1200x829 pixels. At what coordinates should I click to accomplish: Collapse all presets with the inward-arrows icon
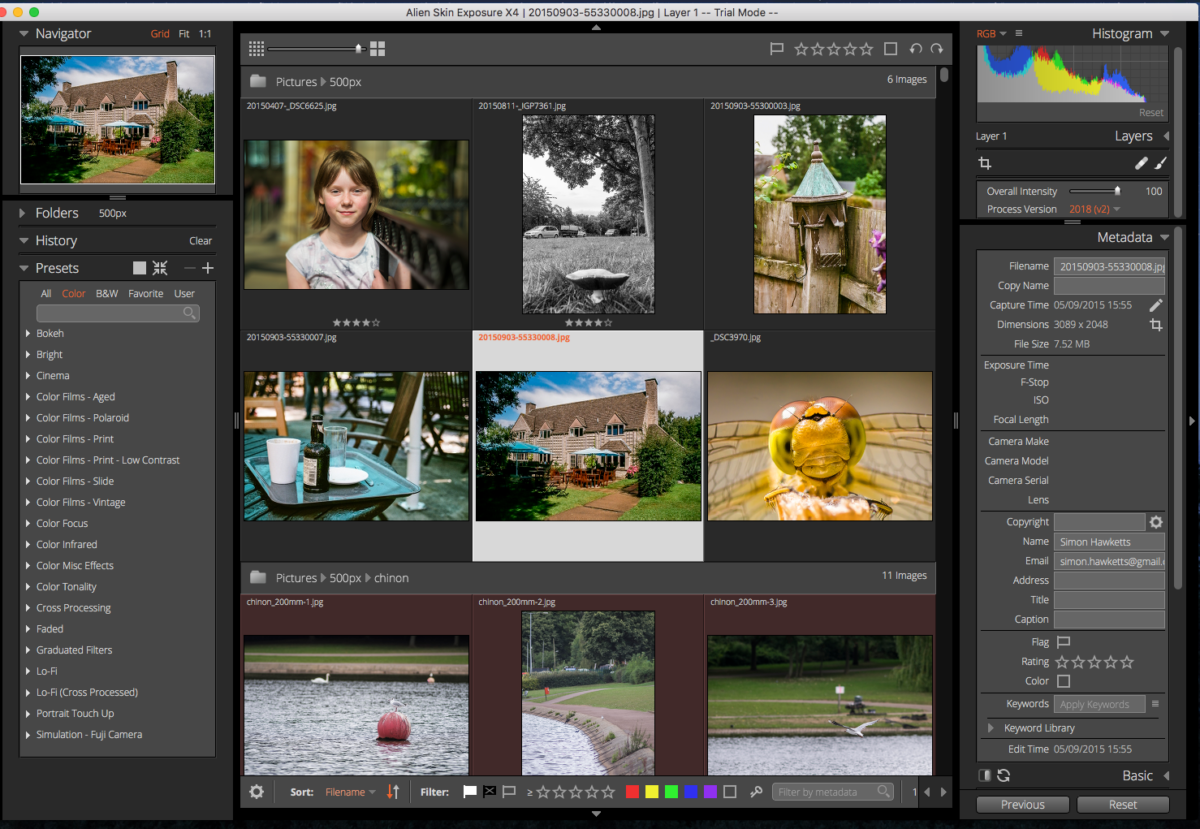pyautogui.click(x=160, y=268)
